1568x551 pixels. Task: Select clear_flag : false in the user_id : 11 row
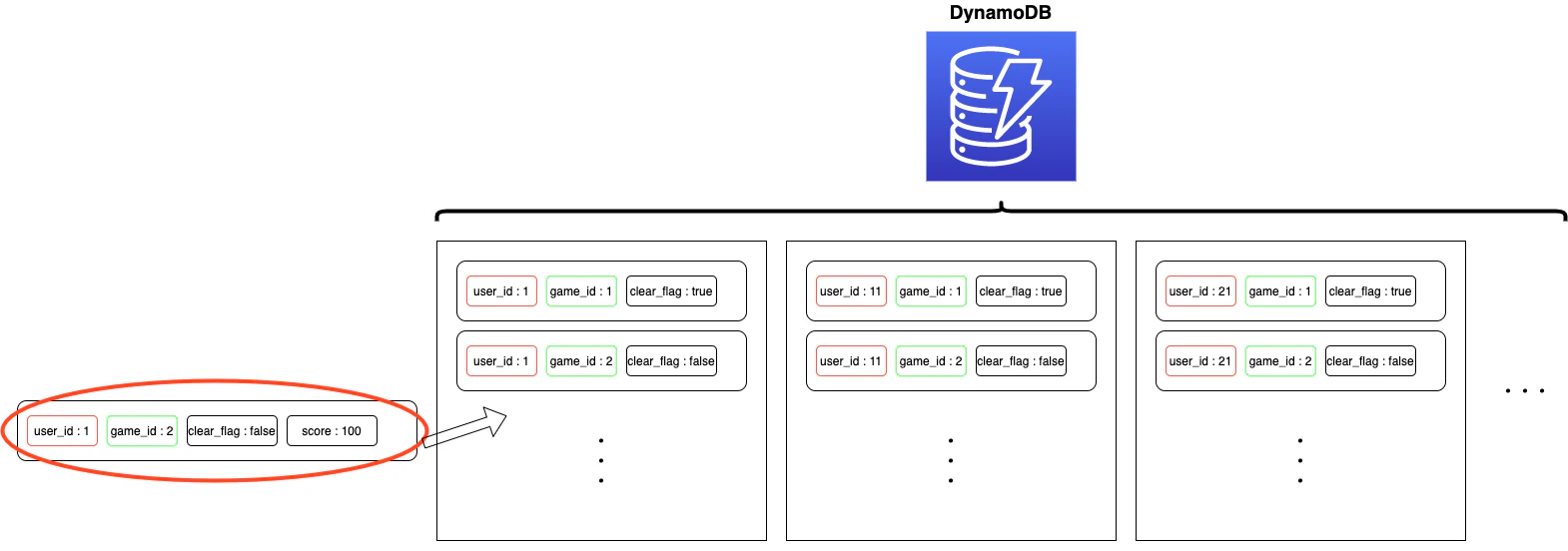1021,361
